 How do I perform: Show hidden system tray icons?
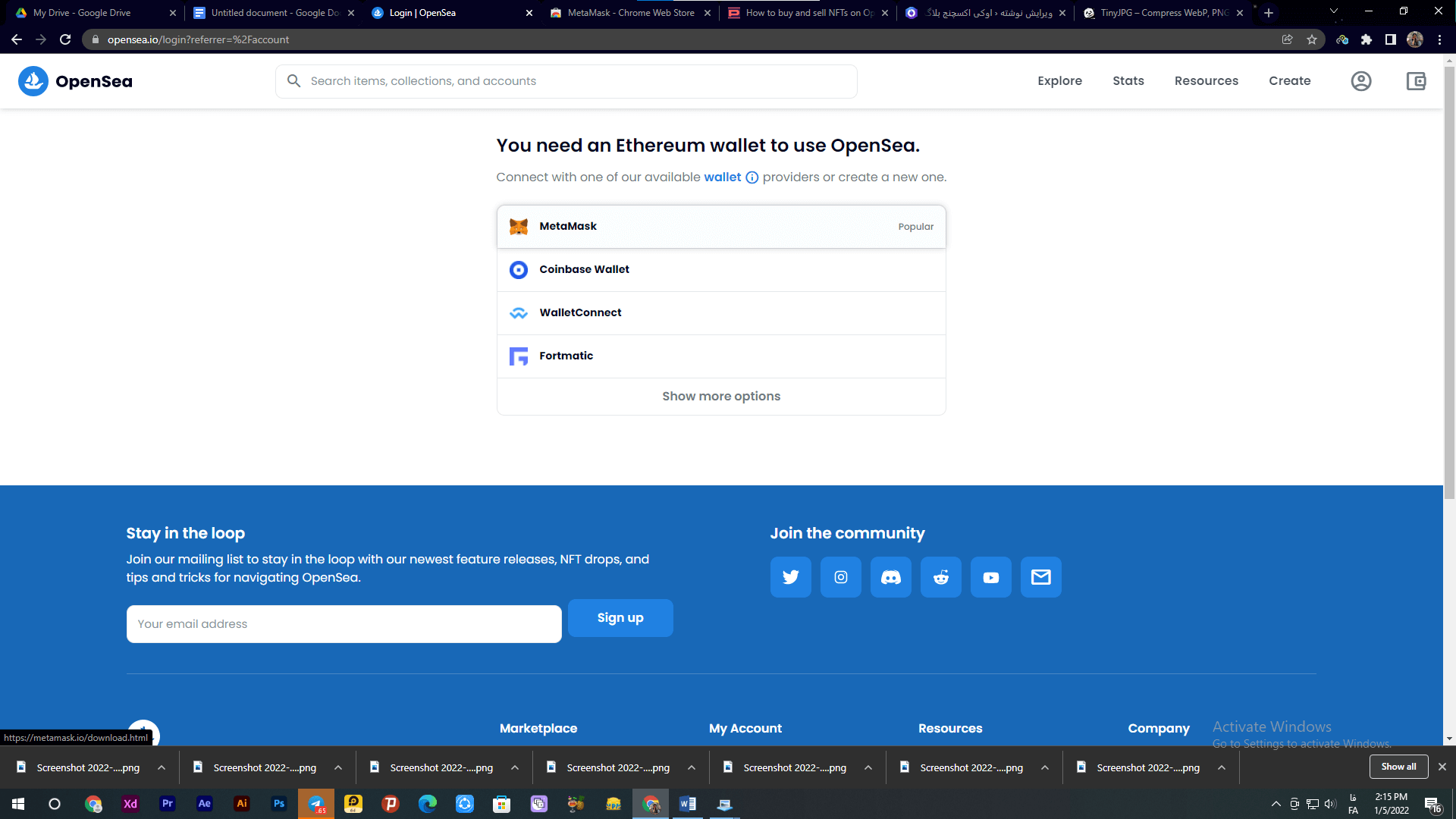tap(1276, 804)
